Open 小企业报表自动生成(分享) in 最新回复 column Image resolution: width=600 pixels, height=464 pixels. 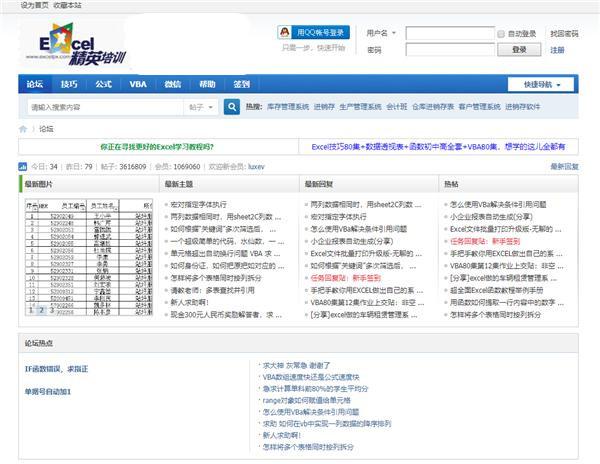[352, 241]
